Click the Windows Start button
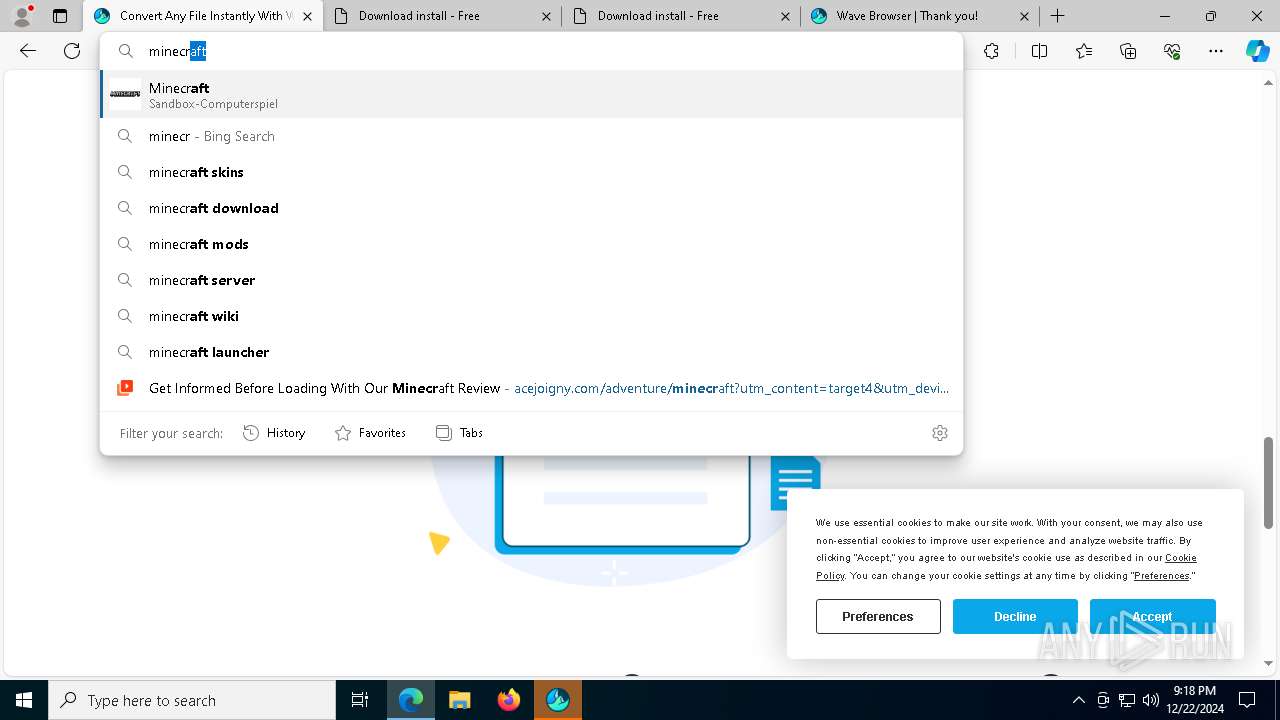The height and width of the screenshot is (720, 1280). click(24, 700)
